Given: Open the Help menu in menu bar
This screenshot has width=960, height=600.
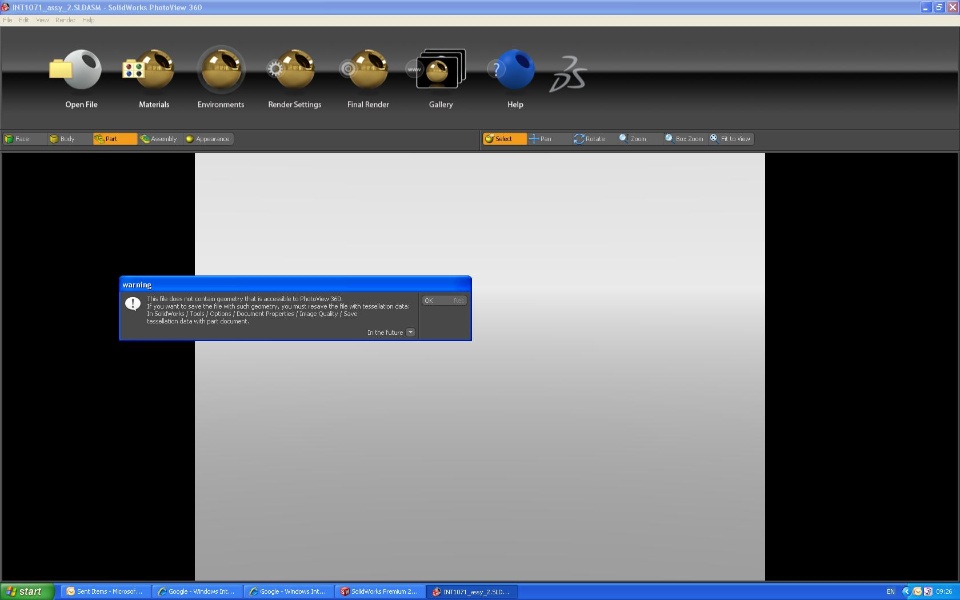Looking at the screenshot, I should point(88,20).
